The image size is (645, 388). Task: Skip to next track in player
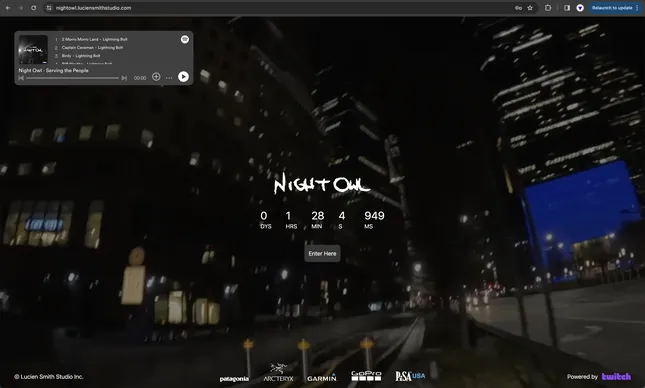[x=124, y=78]
